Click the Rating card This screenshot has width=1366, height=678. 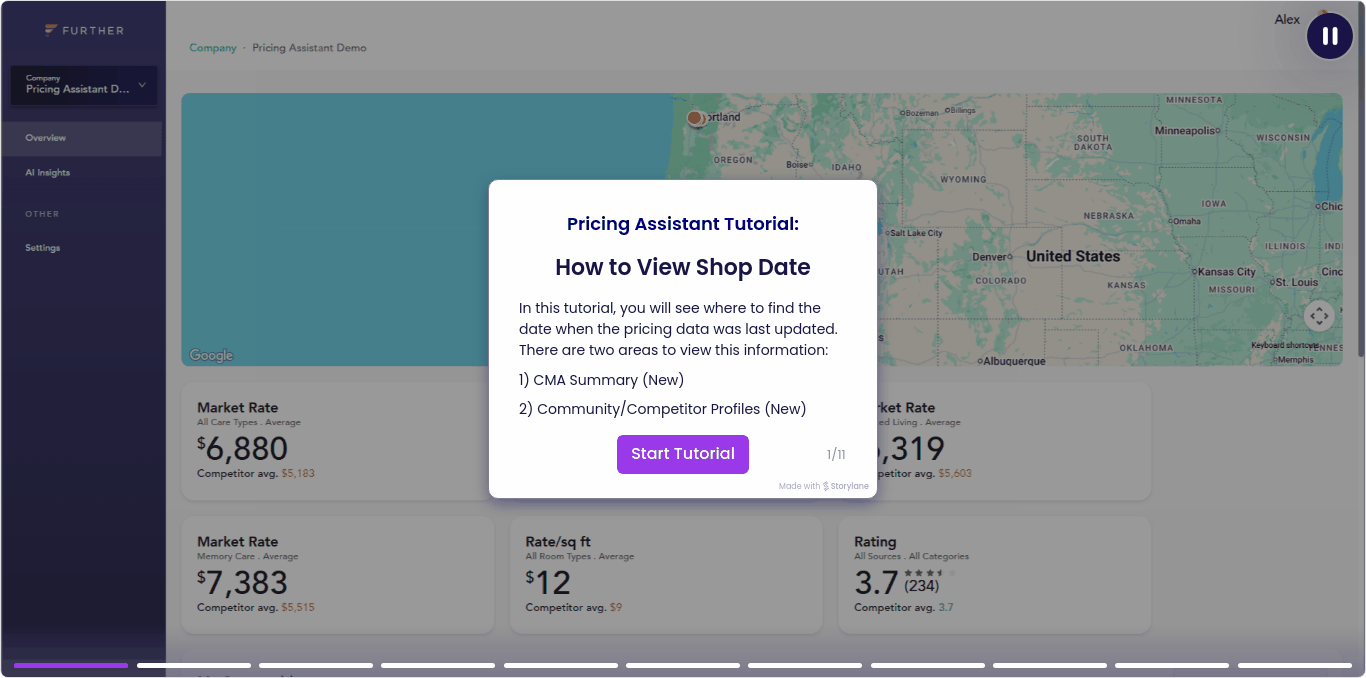click(994, 574)
